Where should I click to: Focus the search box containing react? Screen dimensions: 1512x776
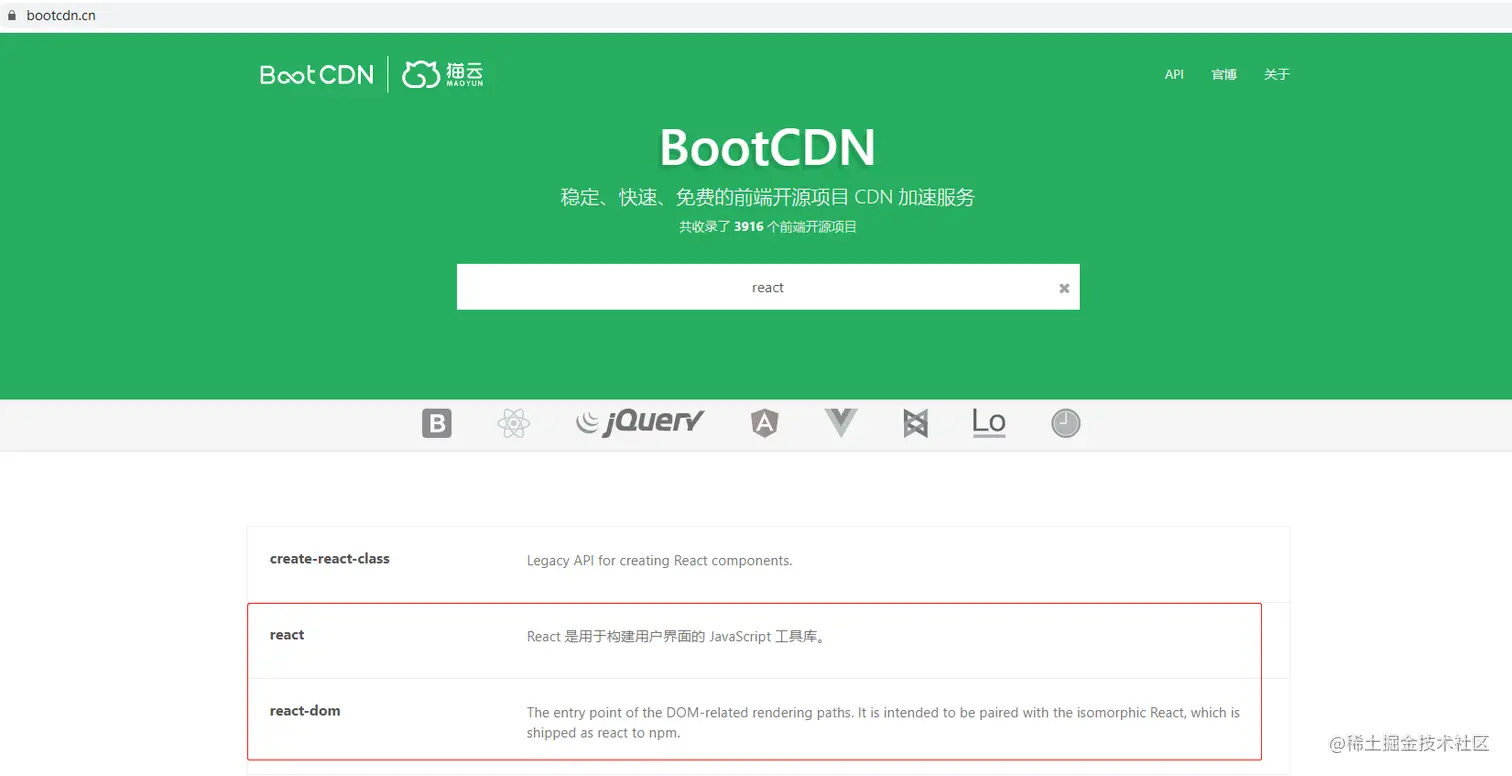[768, 287]
